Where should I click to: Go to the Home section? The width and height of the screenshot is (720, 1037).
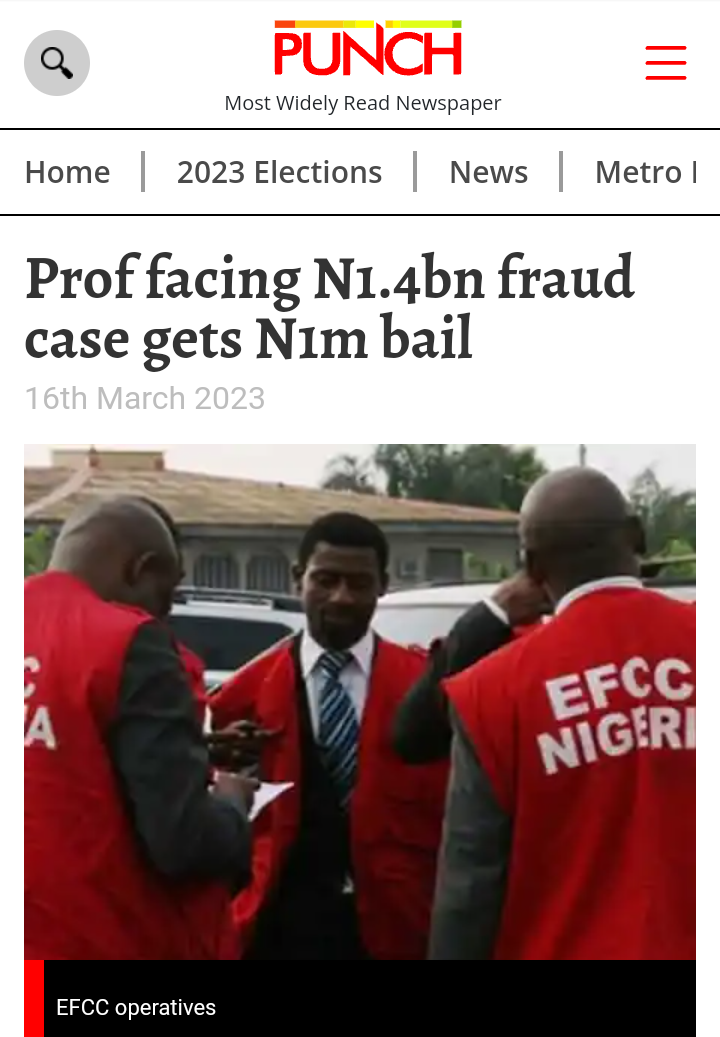(x=67, y=173)
